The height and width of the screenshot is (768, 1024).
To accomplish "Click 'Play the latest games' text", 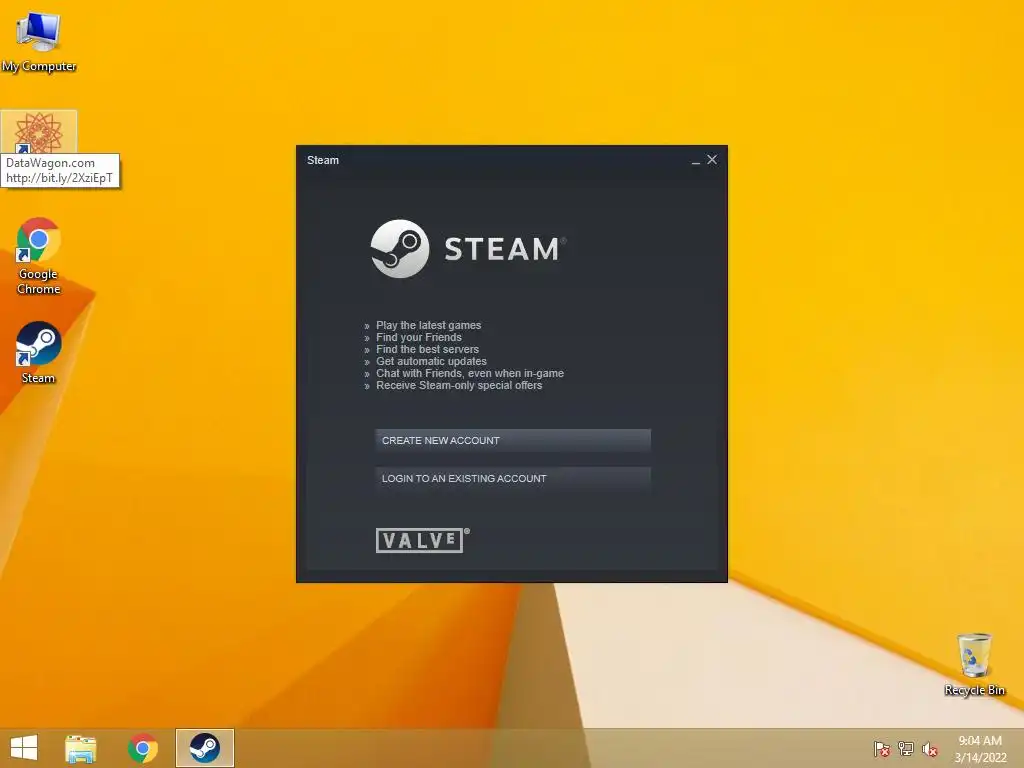I will [428, 325].
